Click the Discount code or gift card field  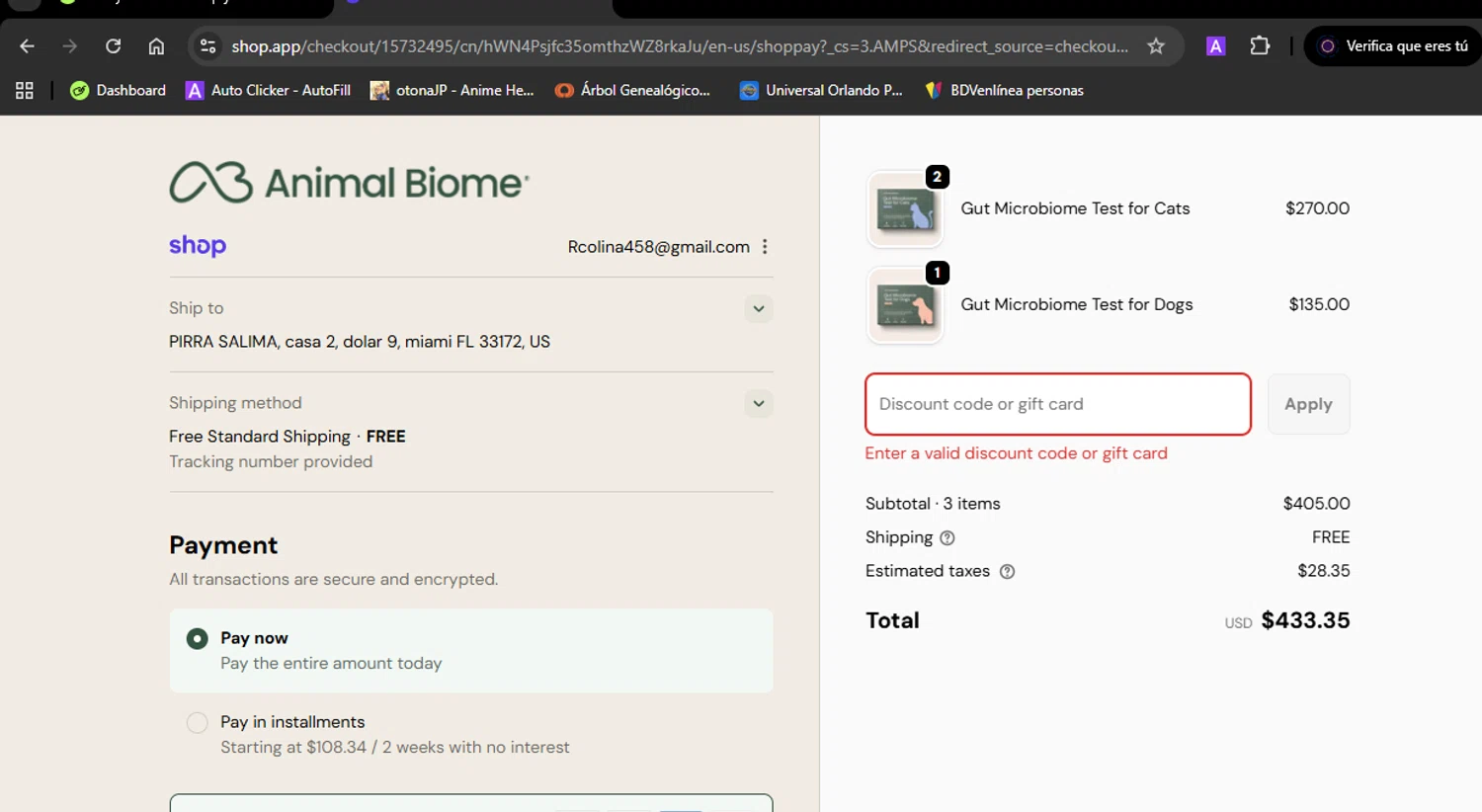coord(1058,404)
